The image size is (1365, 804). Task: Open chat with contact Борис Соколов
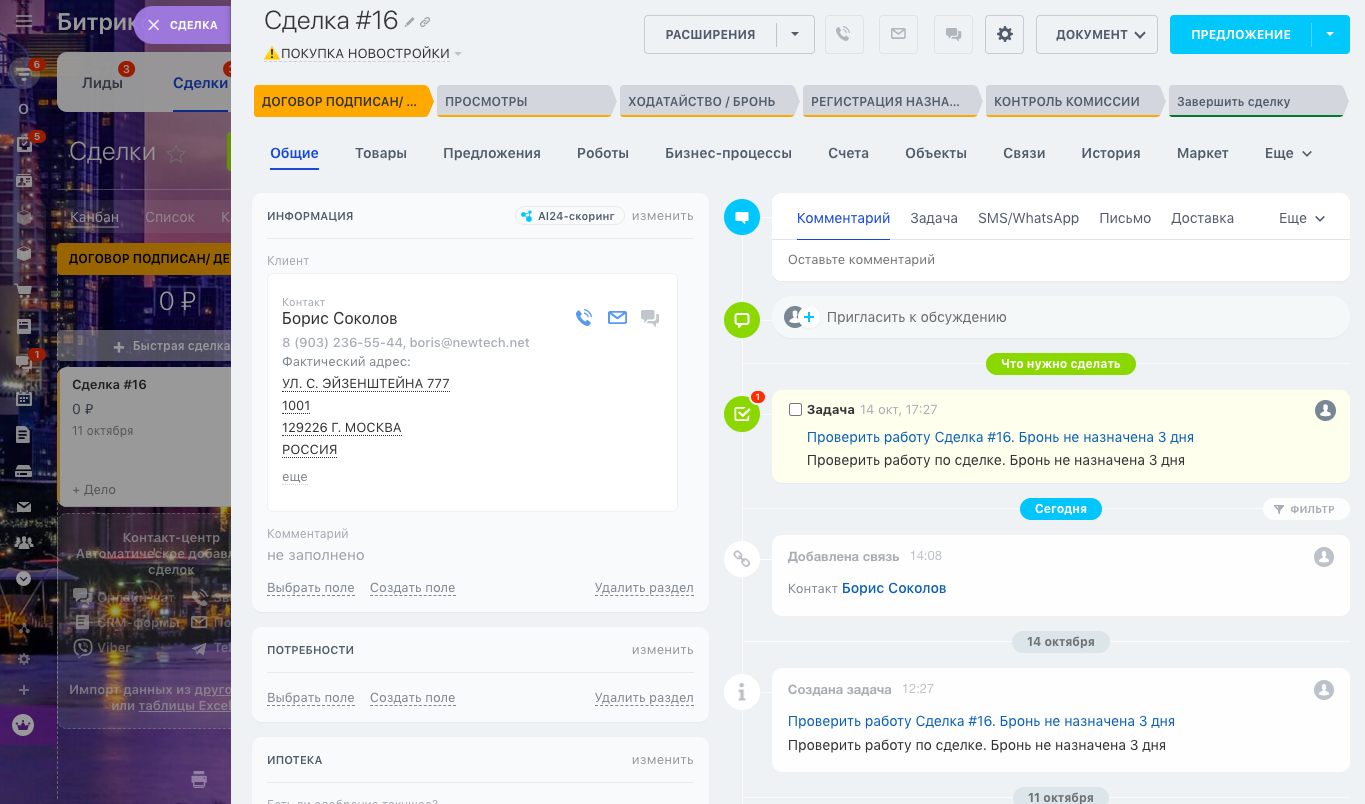pyautogui.click(x=650, y=318)
